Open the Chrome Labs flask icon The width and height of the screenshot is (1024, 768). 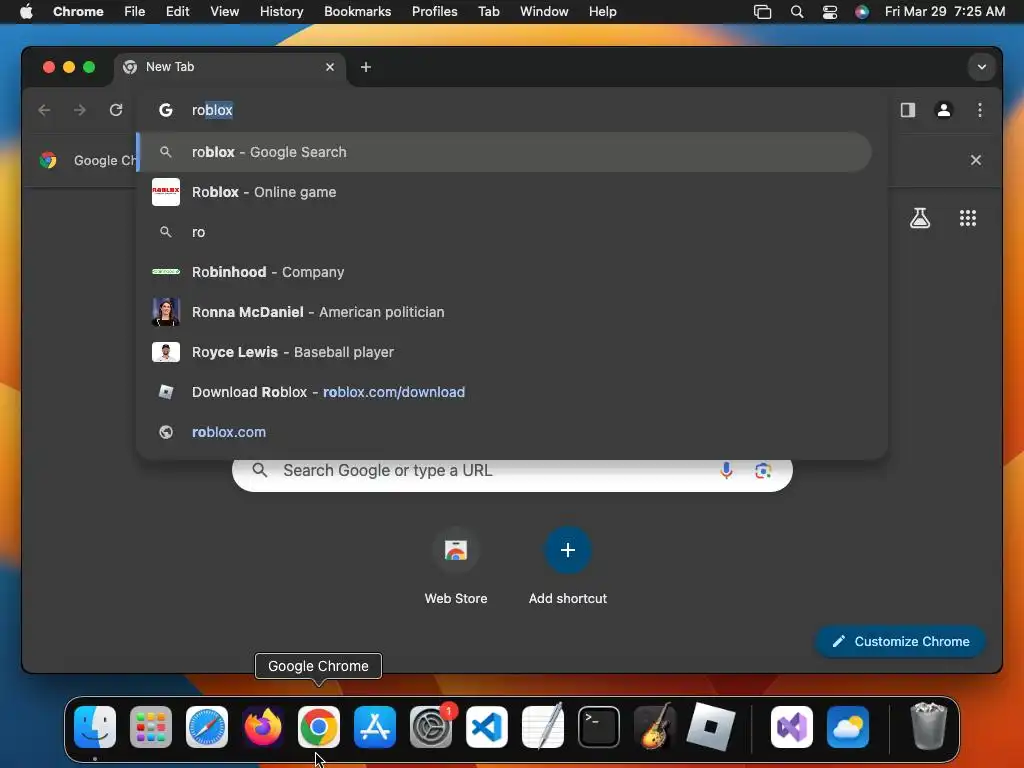920,218
